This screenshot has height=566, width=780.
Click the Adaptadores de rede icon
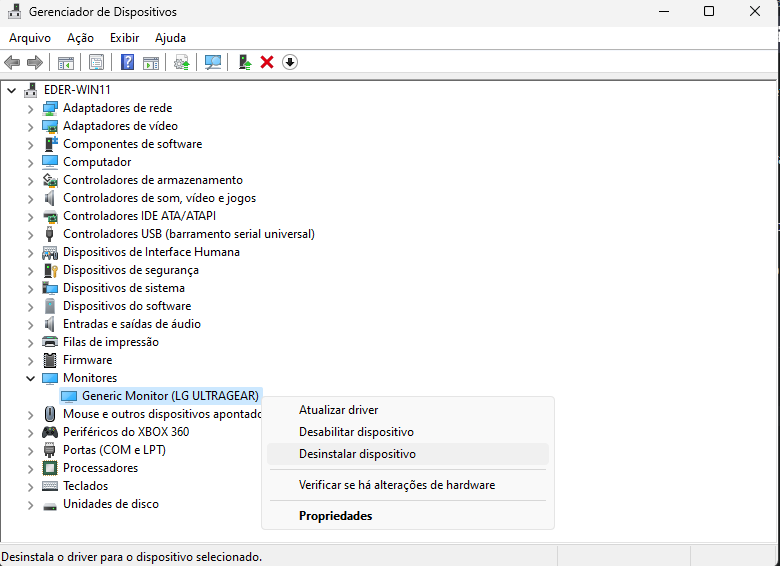[x=50, y=108]
